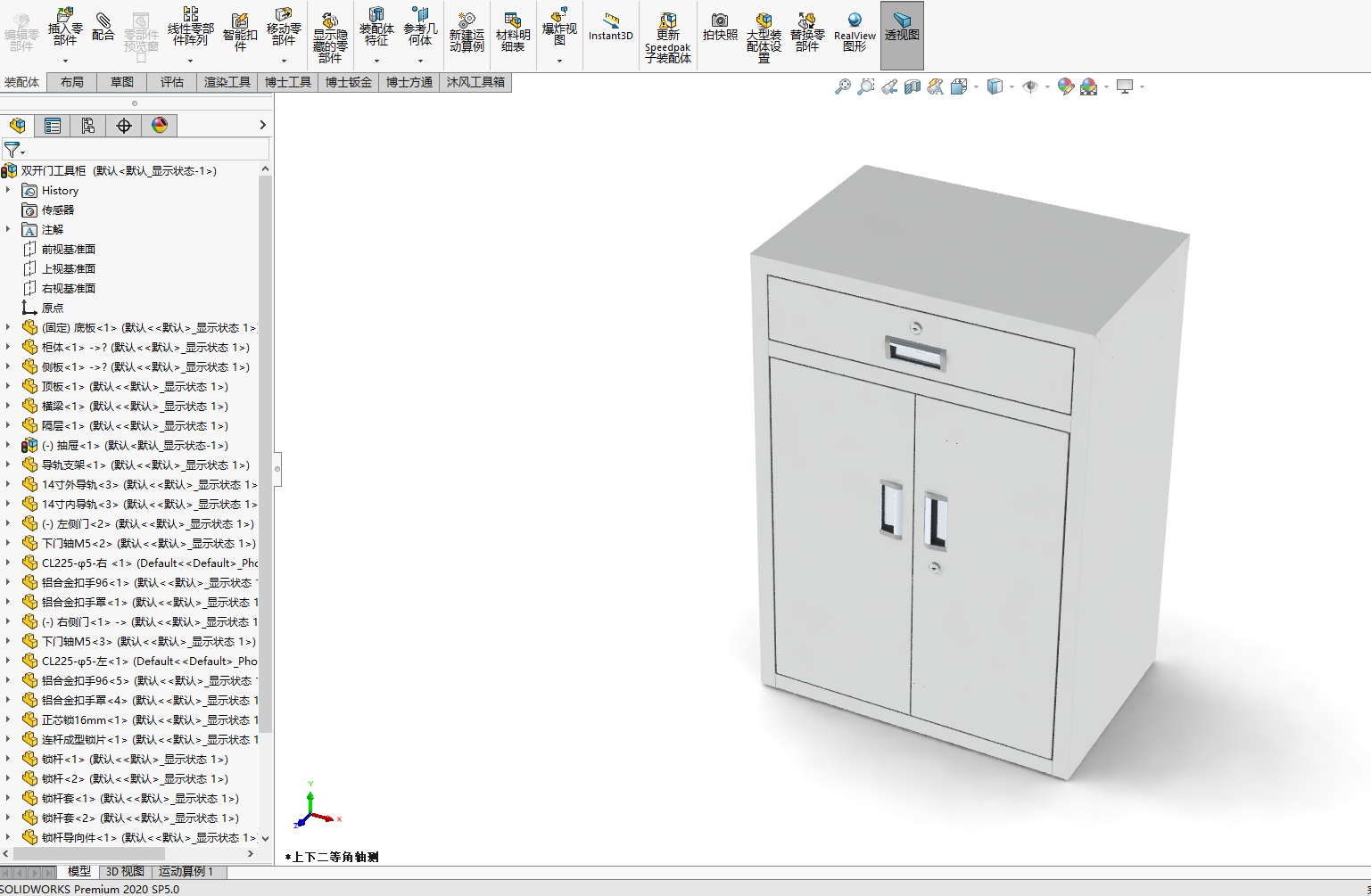This screenshot has width=1371, height=896.
Task: Select 前视基准面 front plane in tree
Action: click(x=69, y=249)
